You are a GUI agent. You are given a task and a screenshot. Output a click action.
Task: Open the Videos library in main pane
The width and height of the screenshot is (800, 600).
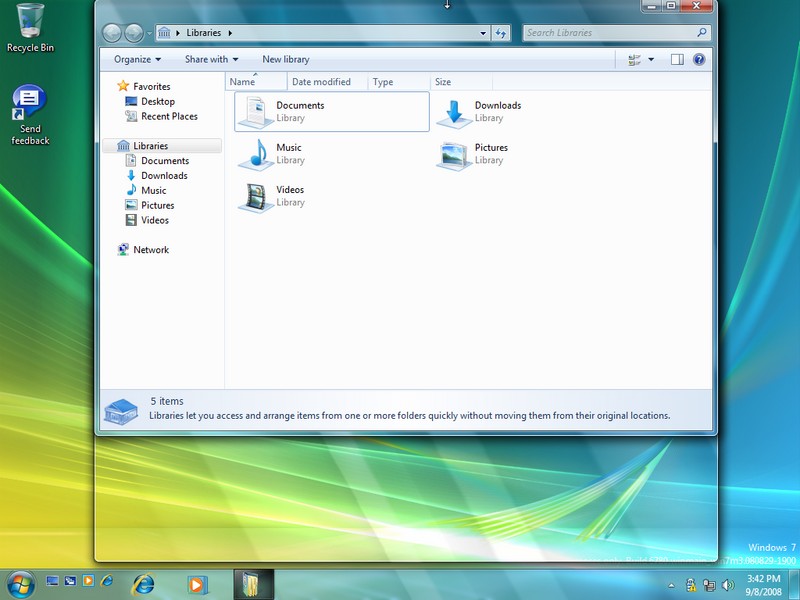(257, 196)
